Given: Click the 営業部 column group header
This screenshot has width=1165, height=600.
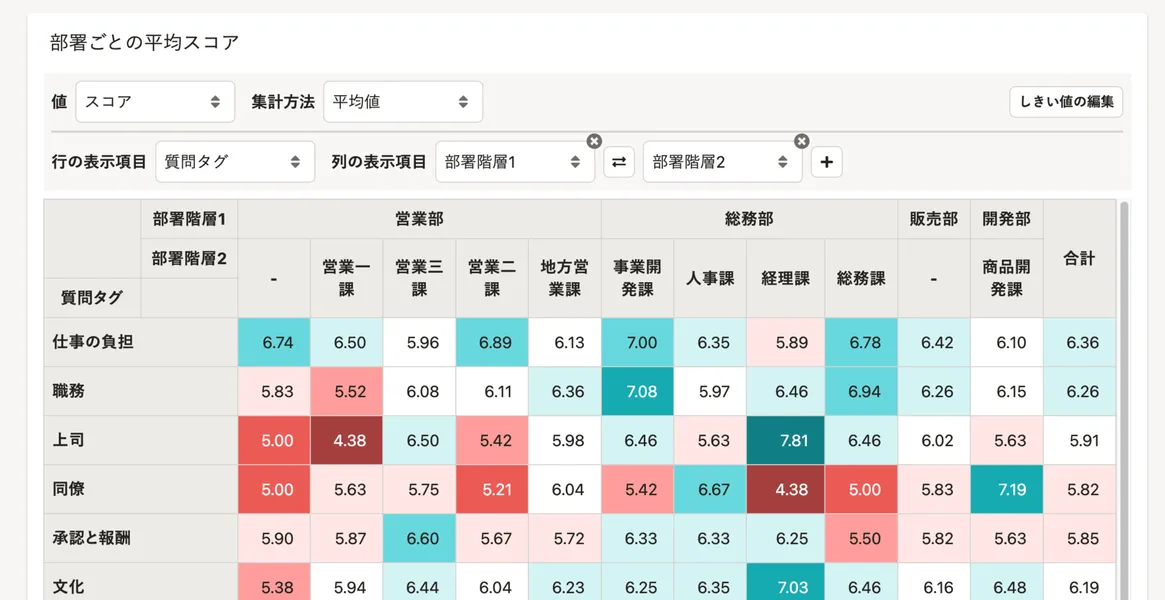Looking at the screenshot, I should [x=419, y=219].
